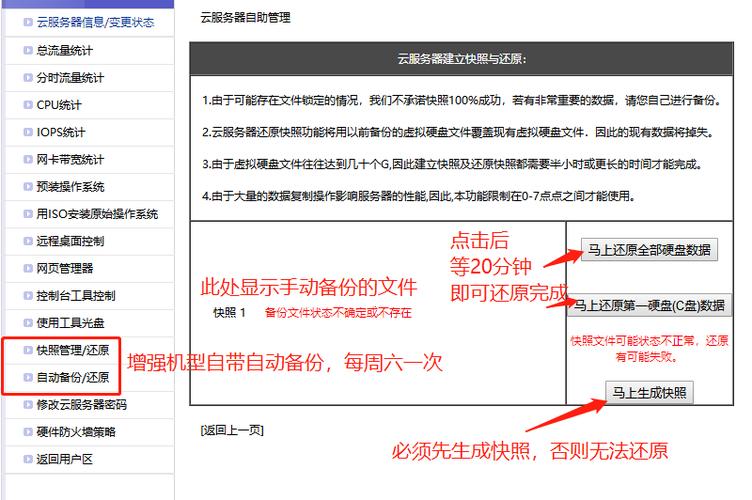Go to 分时流量统计 page

[70, 78]
